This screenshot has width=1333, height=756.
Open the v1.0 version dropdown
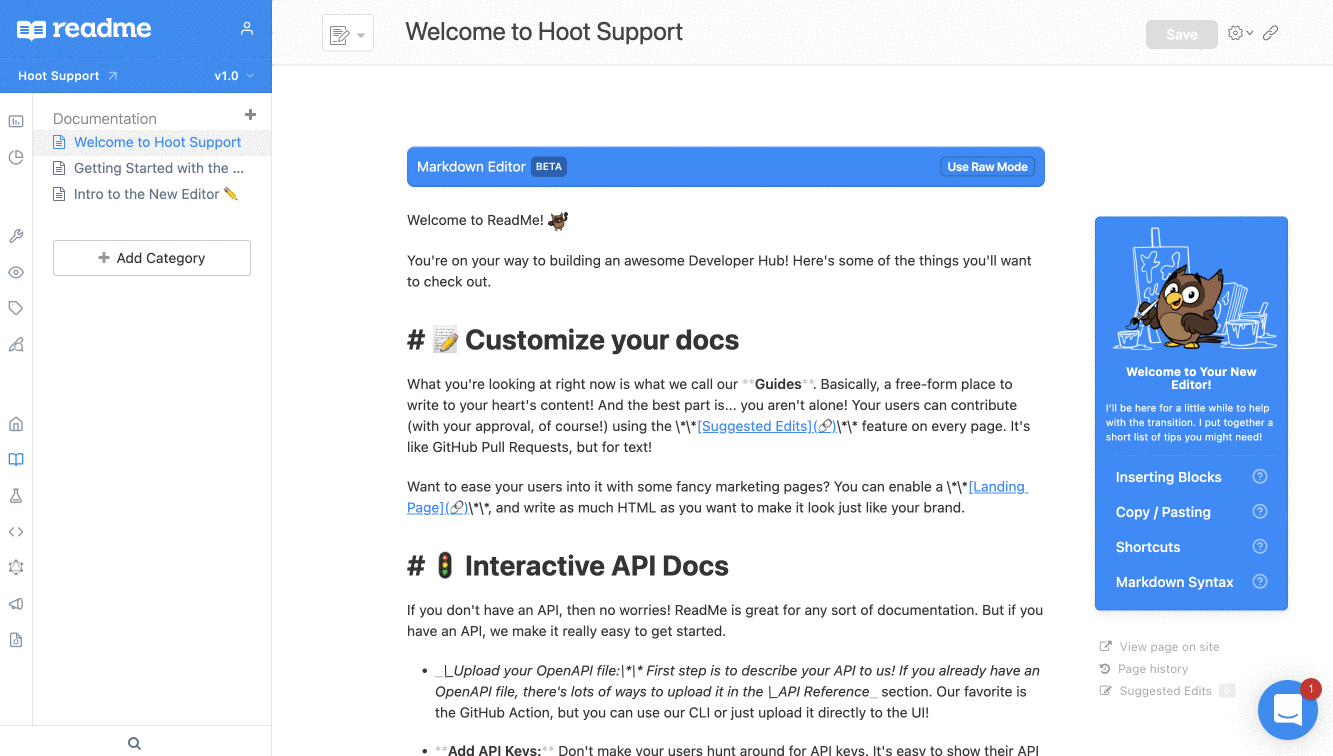234,76
